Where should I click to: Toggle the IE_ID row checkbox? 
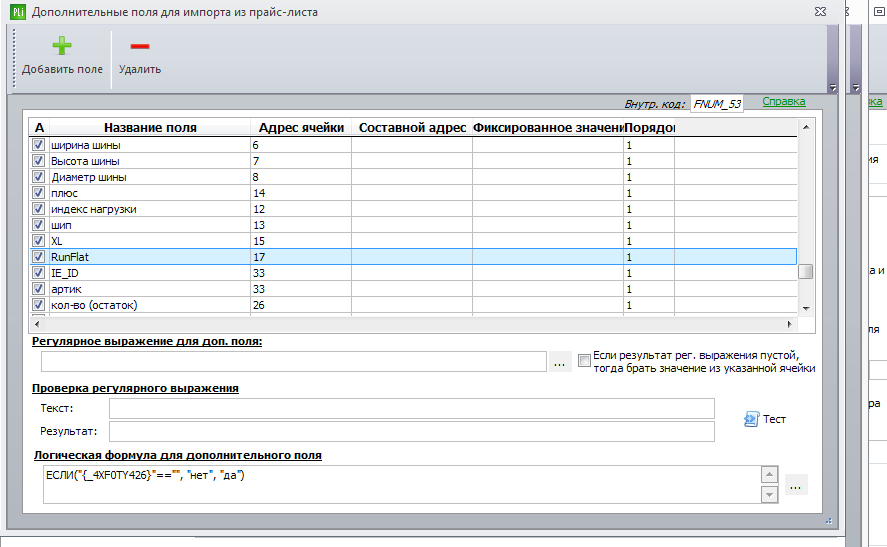(x=38, y=273)
